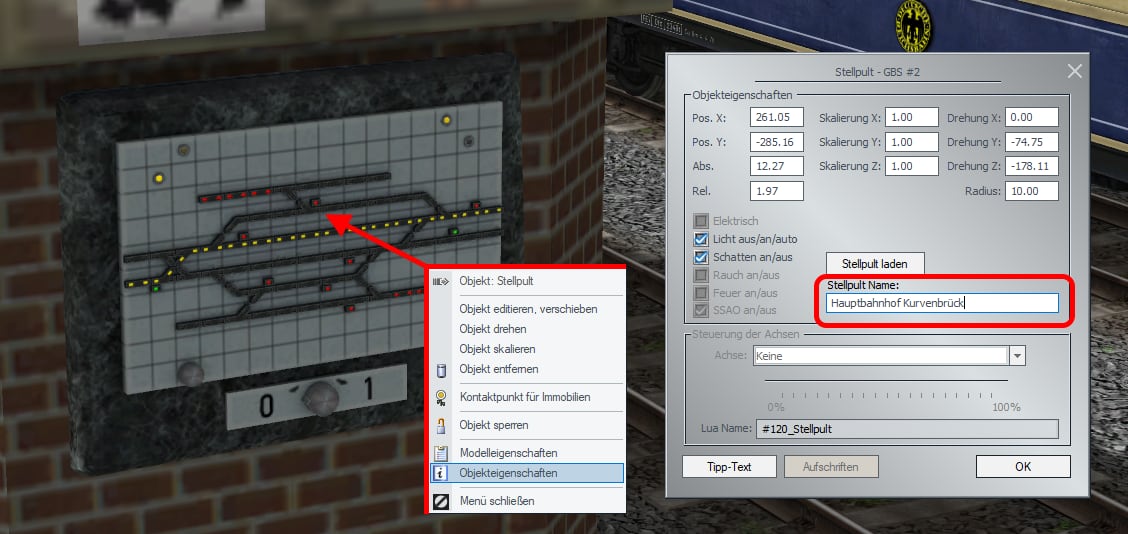1128x534 pixels.
Task: Click the Stellpult laden button
Action: (x=874, y=263)
